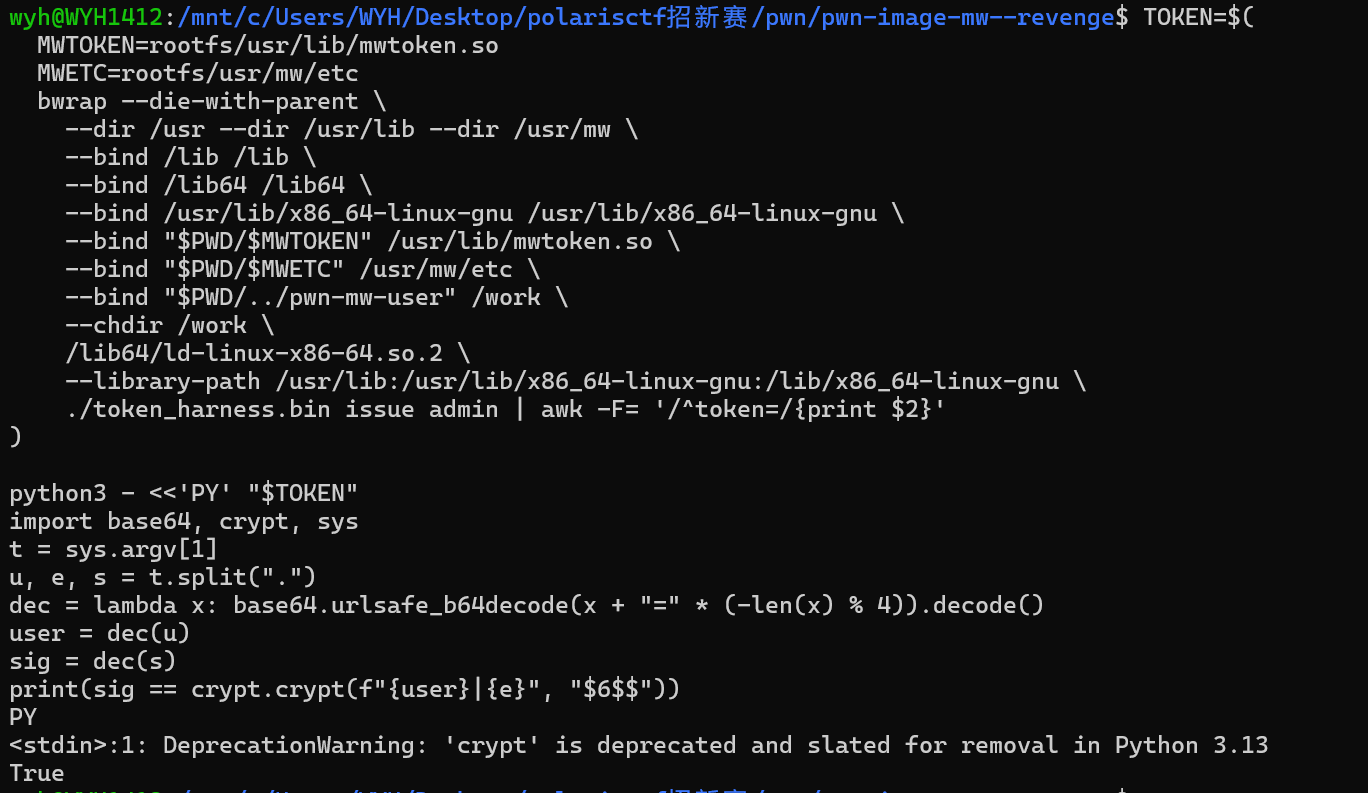This screenshot has width=1368, height=793.
Task: Click the wyh@WYH1412 username in the prompt
Action: point(85,17)
